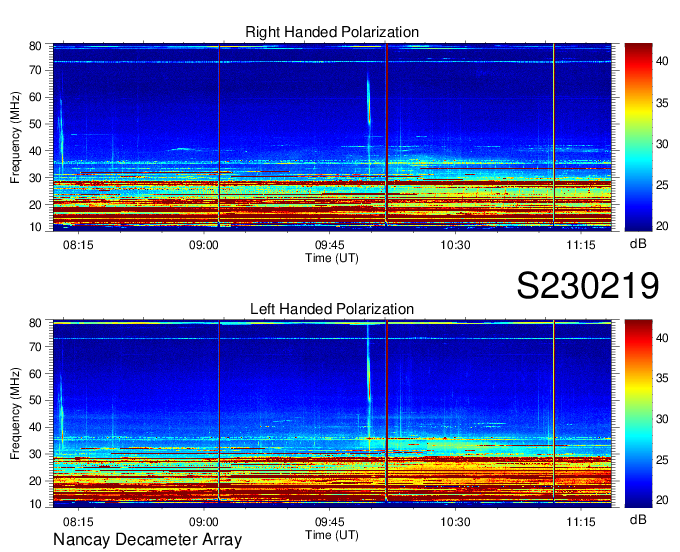The image size is (680, 552).
Task: Click the 'dB' unit label under bottom color bar
Action: tap(638, 519)
